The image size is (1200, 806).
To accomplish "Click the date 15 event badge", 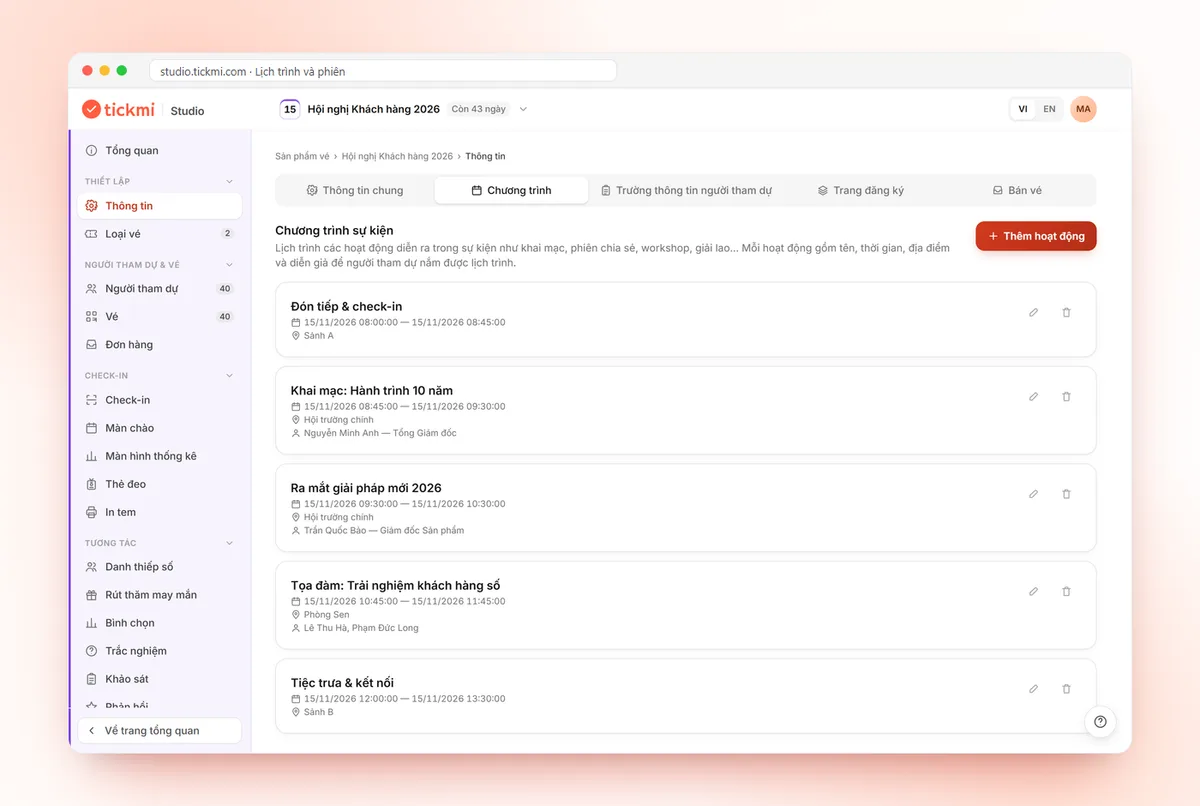I will pos(290,109).
